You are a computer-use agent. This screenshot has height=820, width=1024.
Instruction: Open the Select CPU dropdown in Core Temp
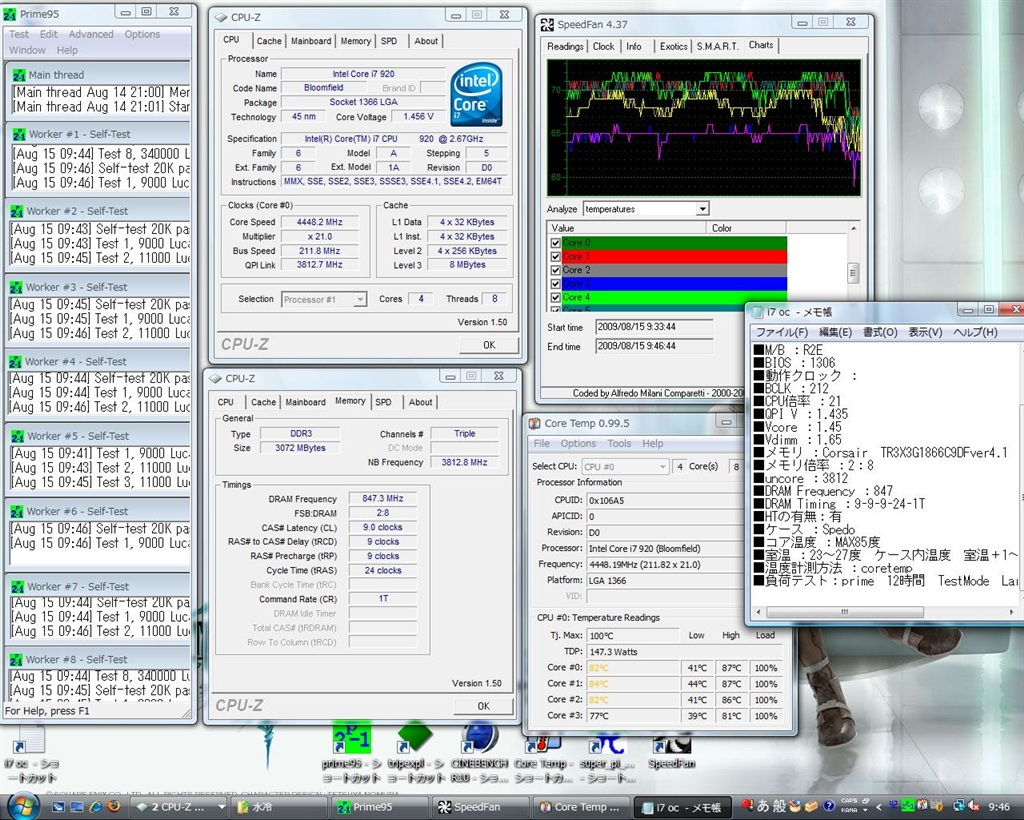click(660, 467)
